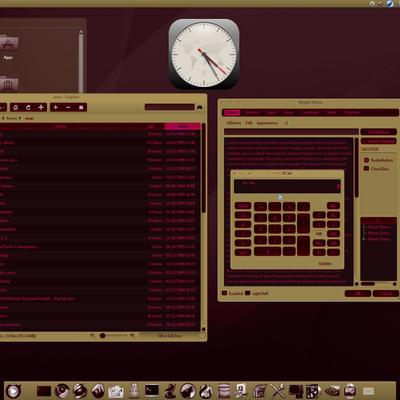Image resolution: width=400 pixels, height=400 pixels.
Task: Go to Home folder in Dolphin toolbar
Action: pos(16,107)
